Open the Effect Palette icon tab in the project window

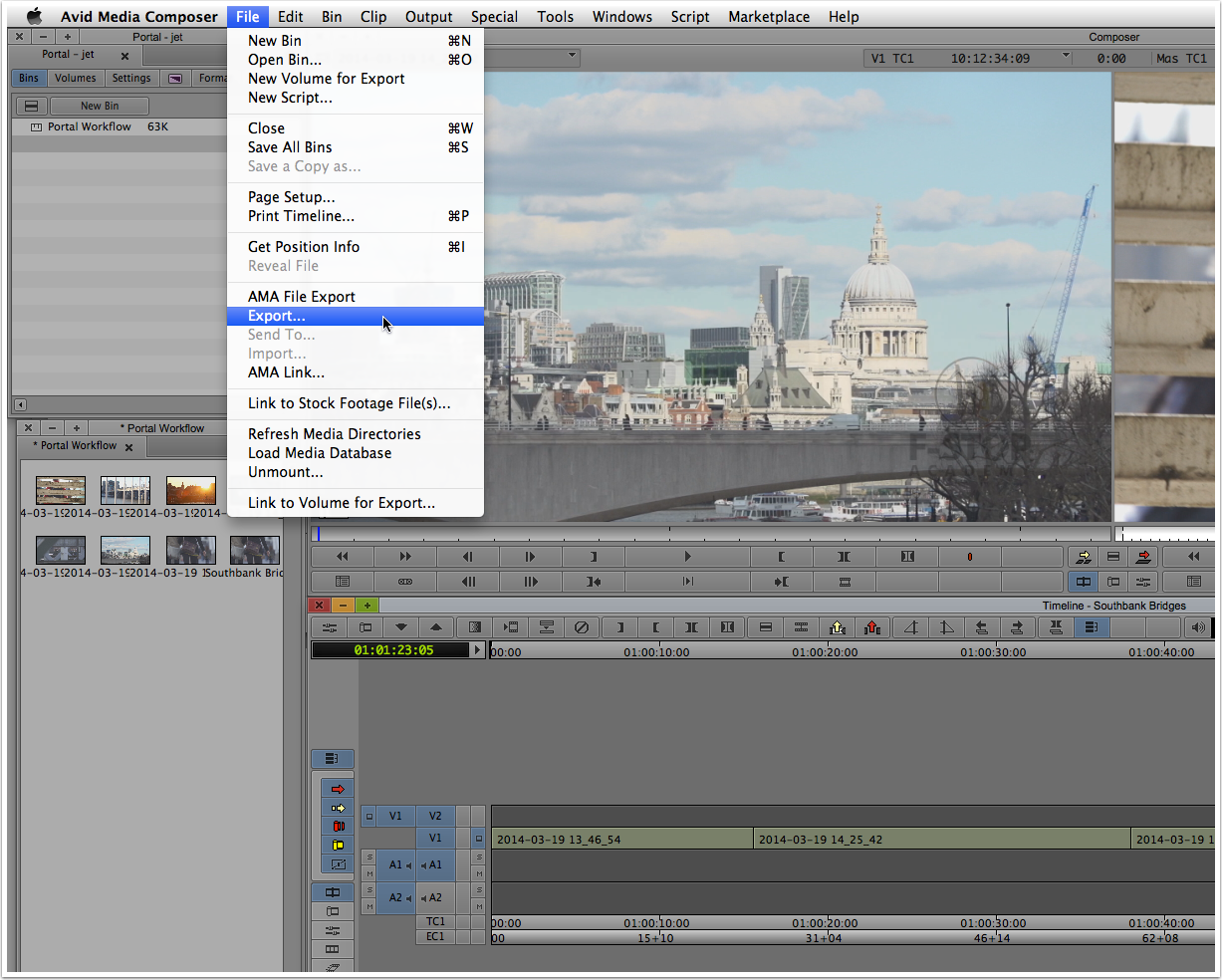click(x=175, y=78)
